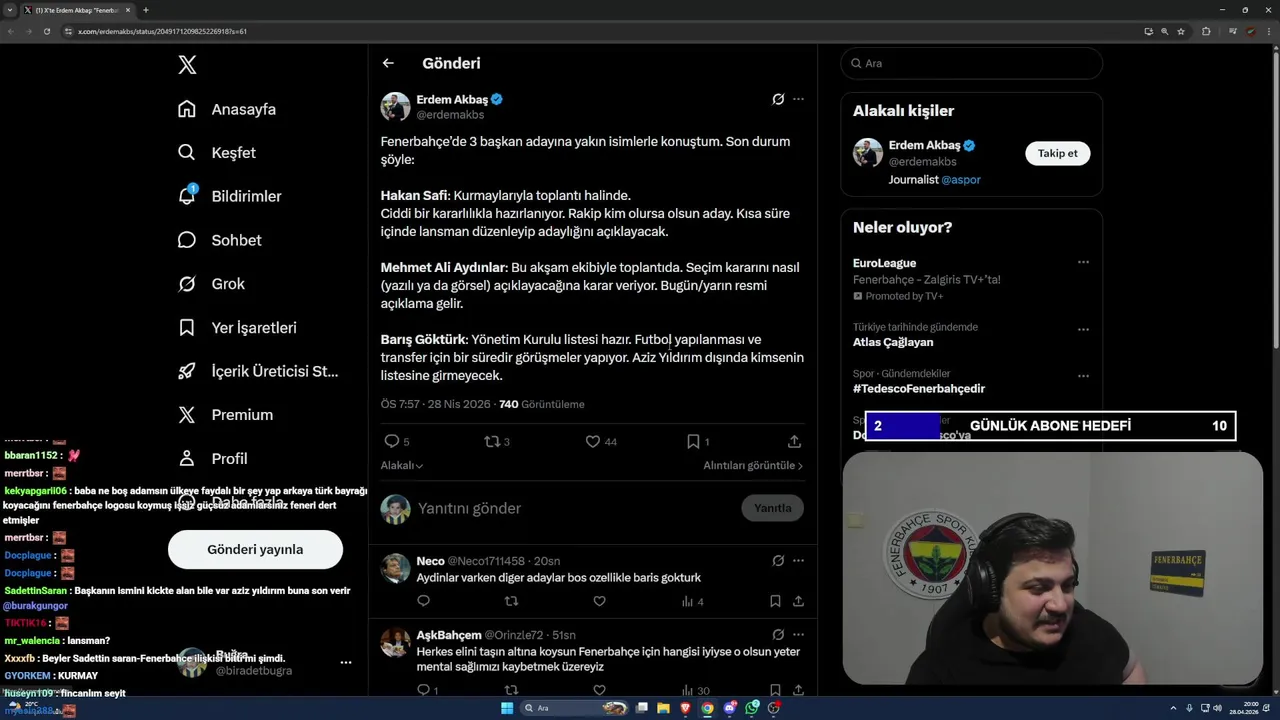
Task: Click Grok explain icon on main post
Action: point(778,99)
